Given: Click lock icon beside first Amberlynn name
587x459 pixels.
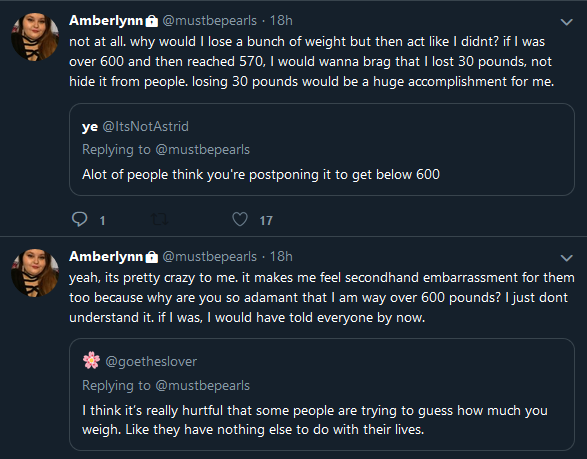Looking at the screenshot, I should tap(152, 21).
